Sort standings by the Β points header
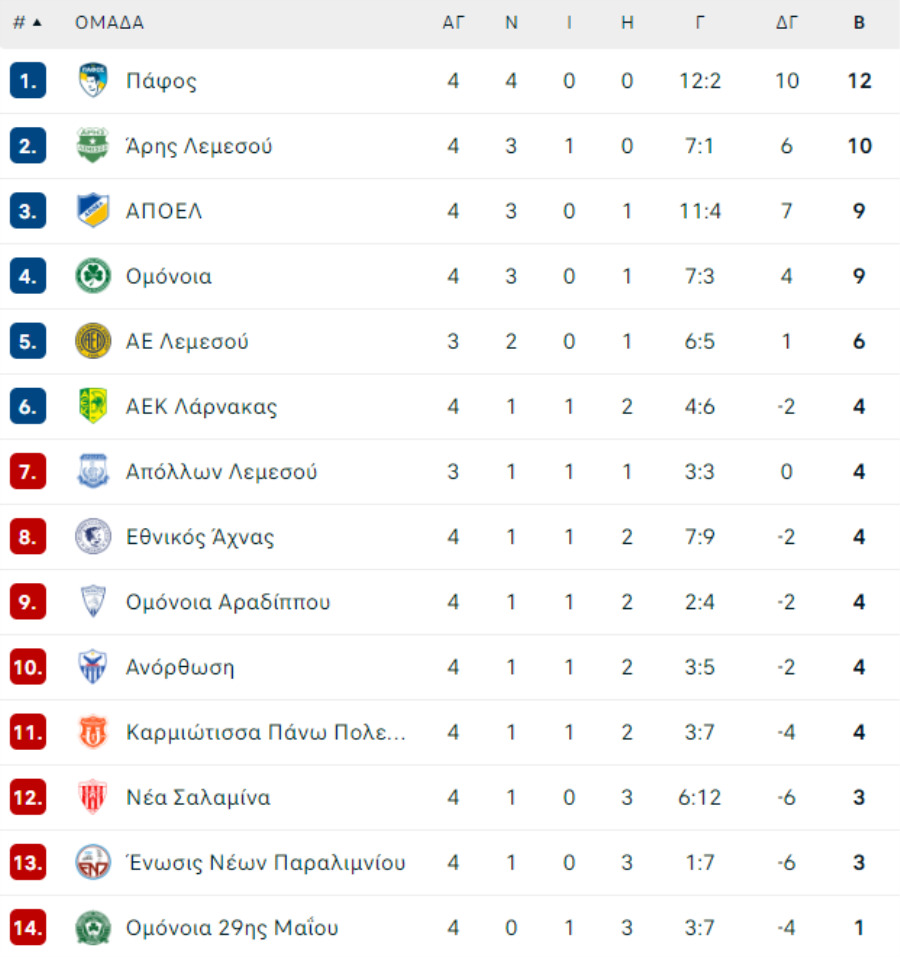Viewport: 900px width, 957px height. click(x=859, y=23)
